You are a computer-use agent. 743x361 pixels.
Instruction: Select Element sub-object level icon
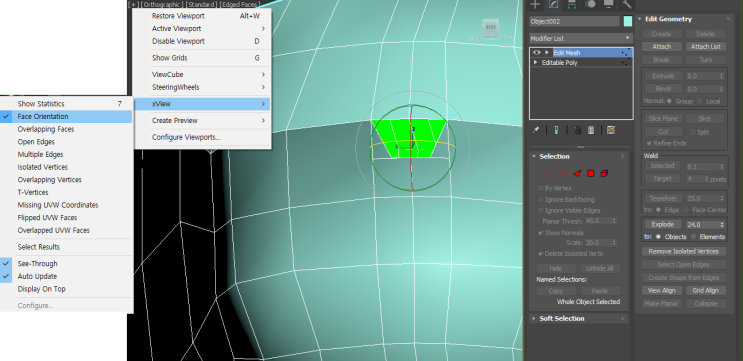605,174
